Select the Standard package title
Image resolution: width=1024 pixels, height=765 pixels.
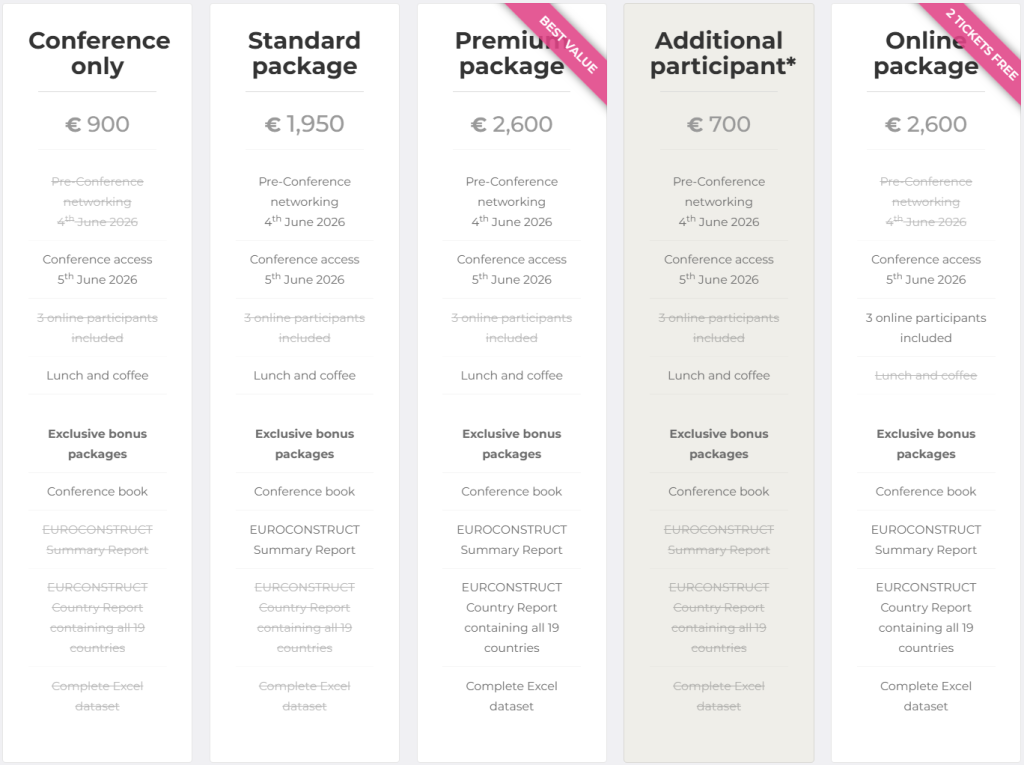[304, 54]
